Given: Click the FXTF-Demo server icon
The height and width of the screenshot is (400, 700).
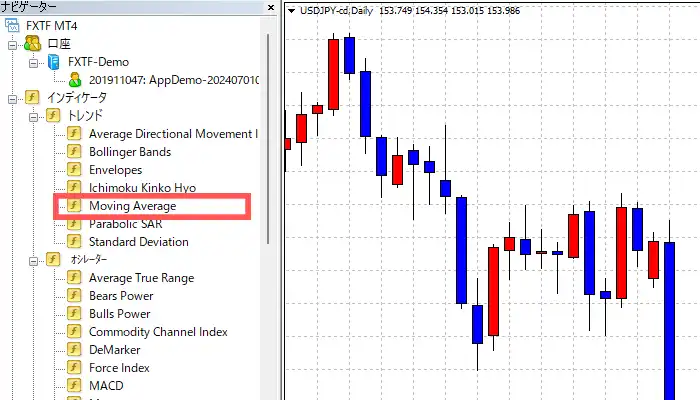Looking at the screenshot, I should (54, 63).
